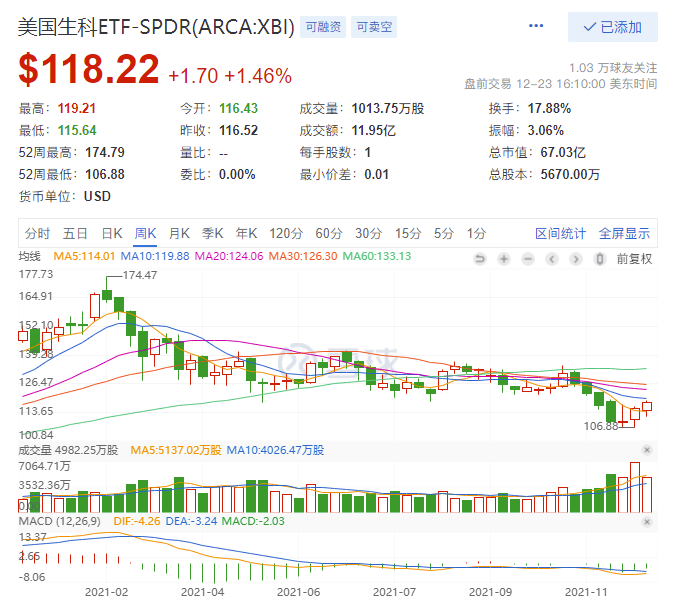Click the undo/reset chart icon
The height and width of the screenshot is (602, 687).
click(x=479, y=259)
